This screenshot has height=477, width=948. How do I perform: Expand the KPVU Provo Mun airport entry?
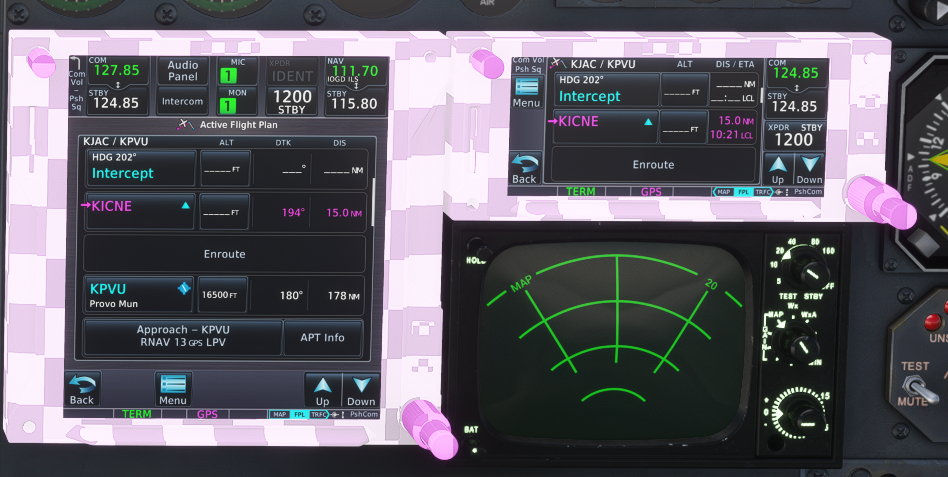click(x=139, y=295)
